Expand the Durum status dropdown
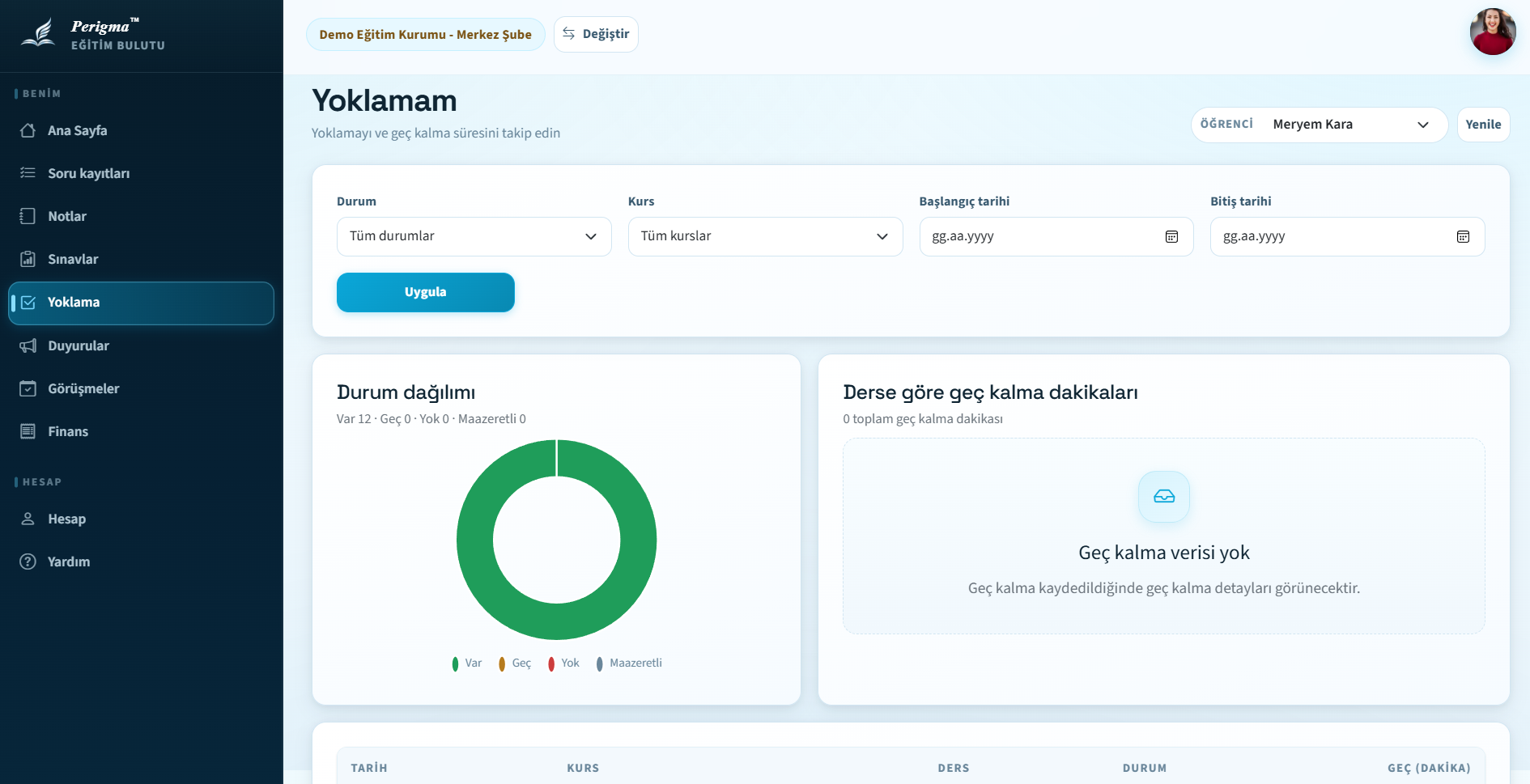This screenshot has height=784, width=1530. [474, 236]
